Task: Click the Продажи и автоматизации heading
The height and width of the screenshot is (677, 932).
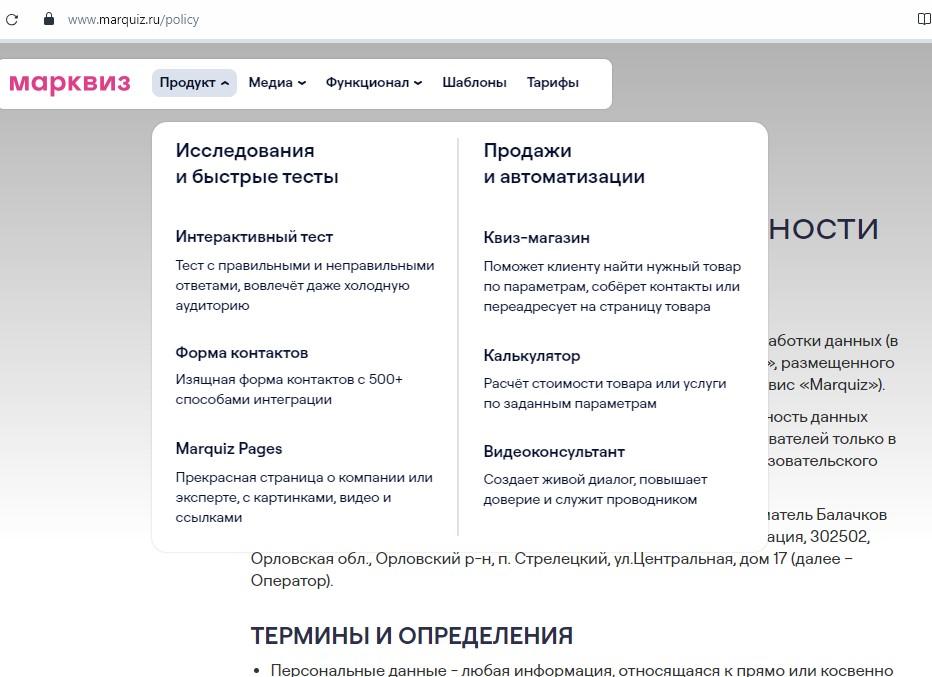Action: tap(564, 163)
